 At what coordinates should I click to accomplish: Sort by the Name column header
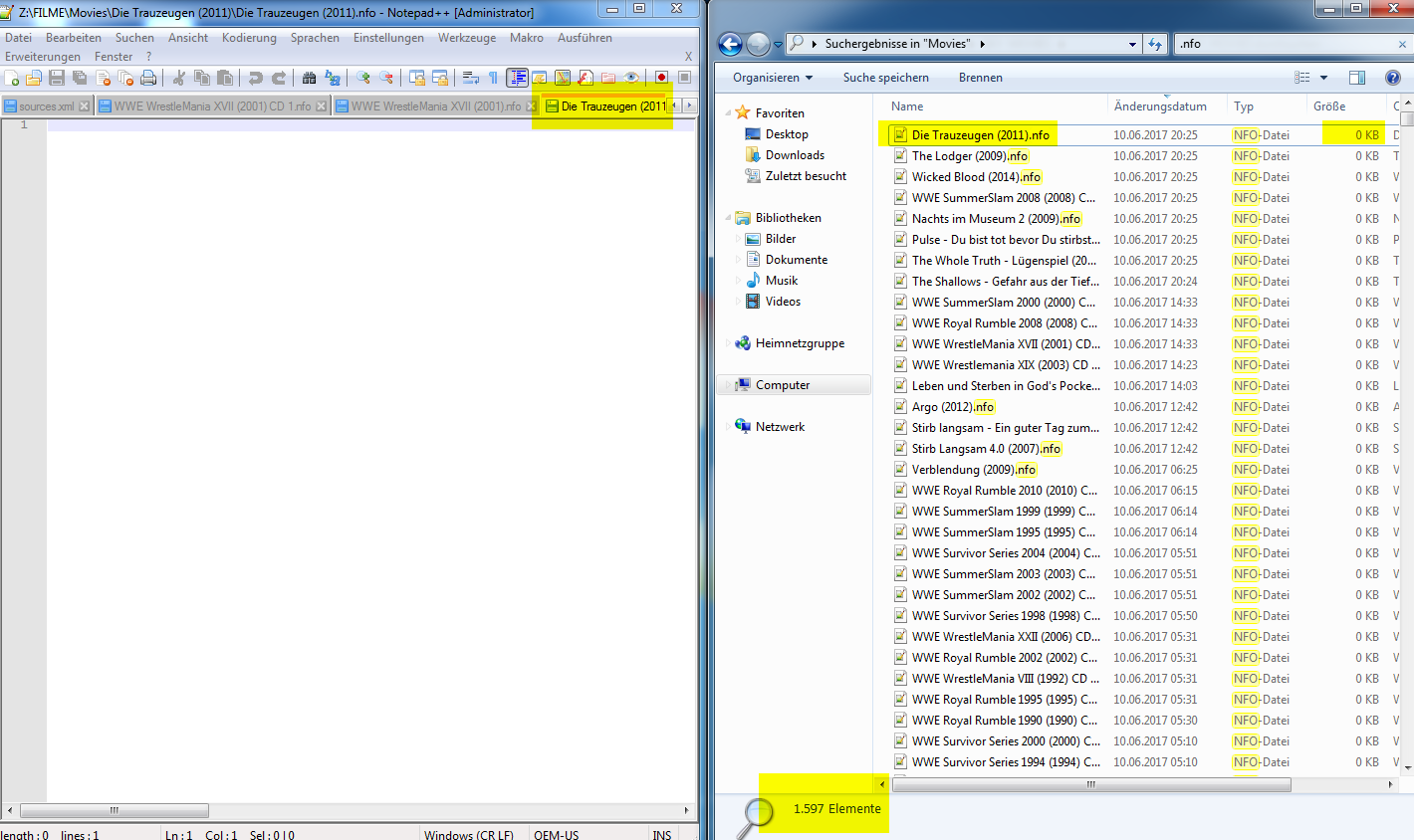tap(994, 106)
